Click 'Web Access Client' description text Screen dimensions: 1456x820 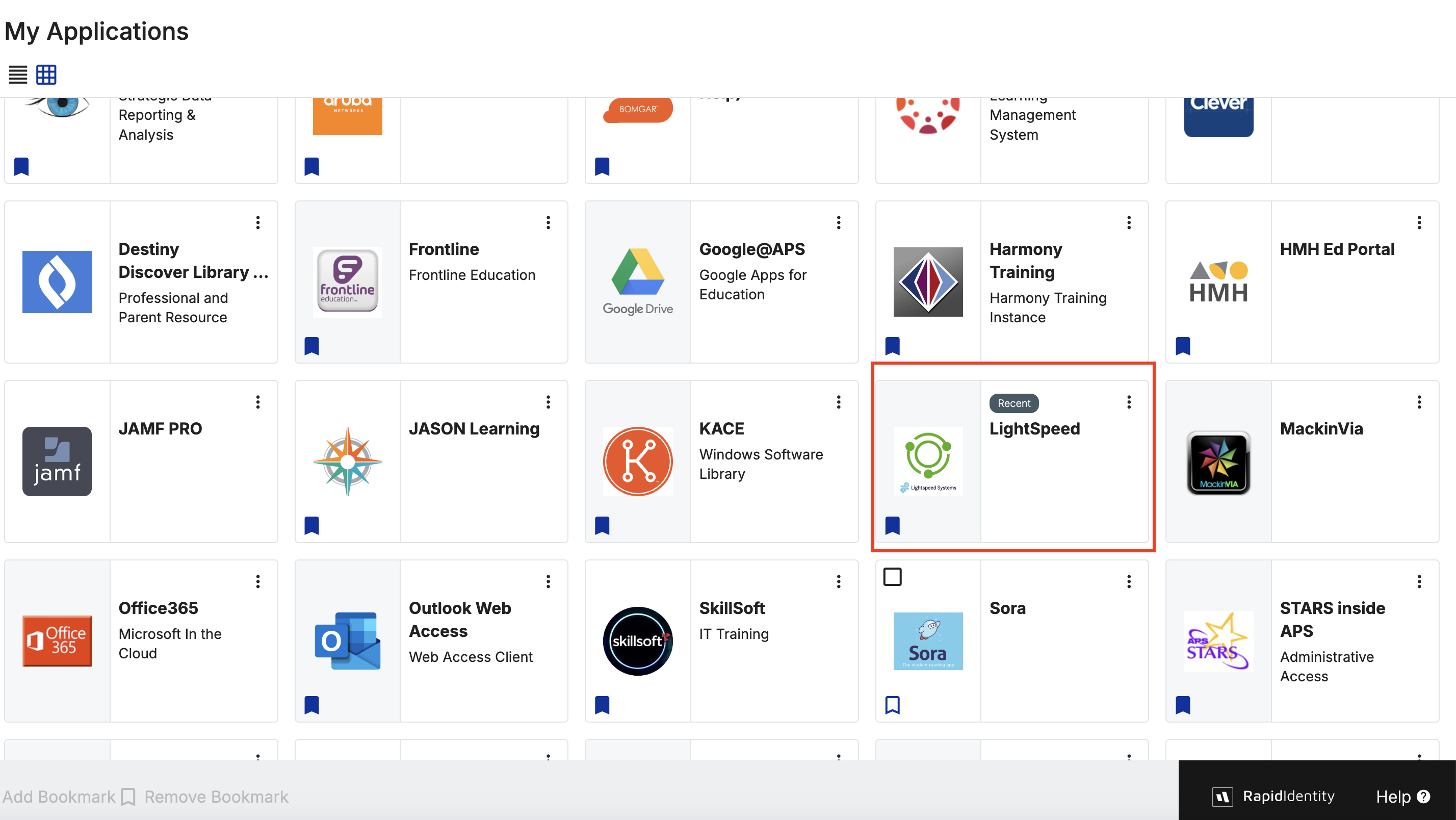coord(470,657)
